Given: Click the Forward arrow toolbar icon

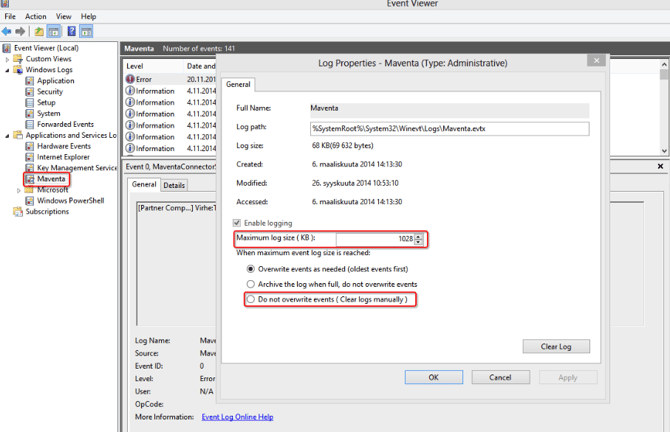Looking at the screenshot, I should 21,32.
